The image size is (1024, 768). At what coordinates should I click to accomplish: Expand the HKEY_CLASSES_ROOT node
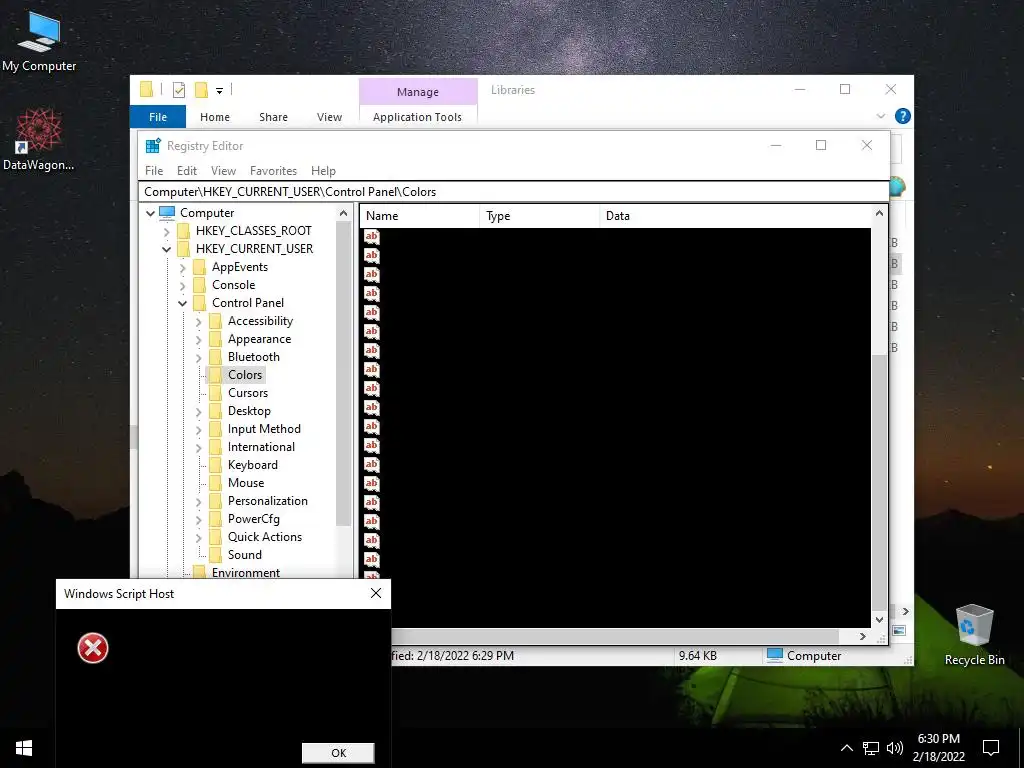[167, 231]
